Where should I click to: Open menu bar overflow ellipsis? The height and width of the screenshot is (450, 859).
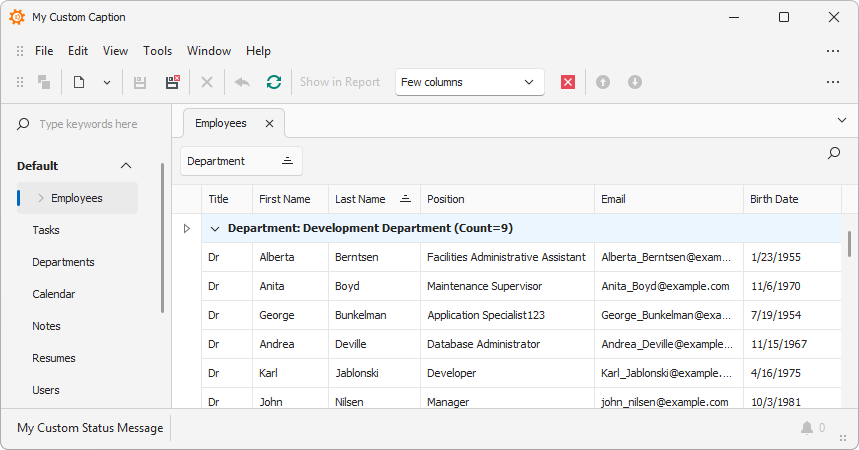833,51
